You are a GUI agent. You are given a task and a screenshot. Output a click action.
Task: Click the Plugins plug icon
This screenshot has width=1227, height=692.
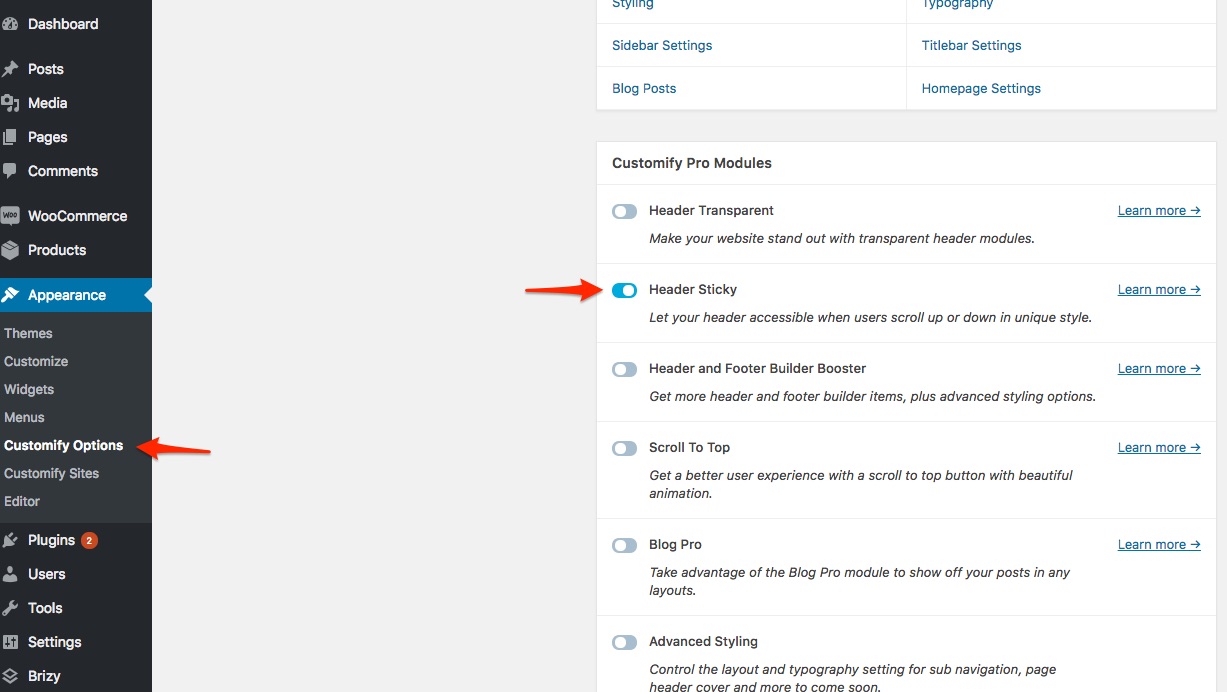pyautogui.click(x=10, y=540)
